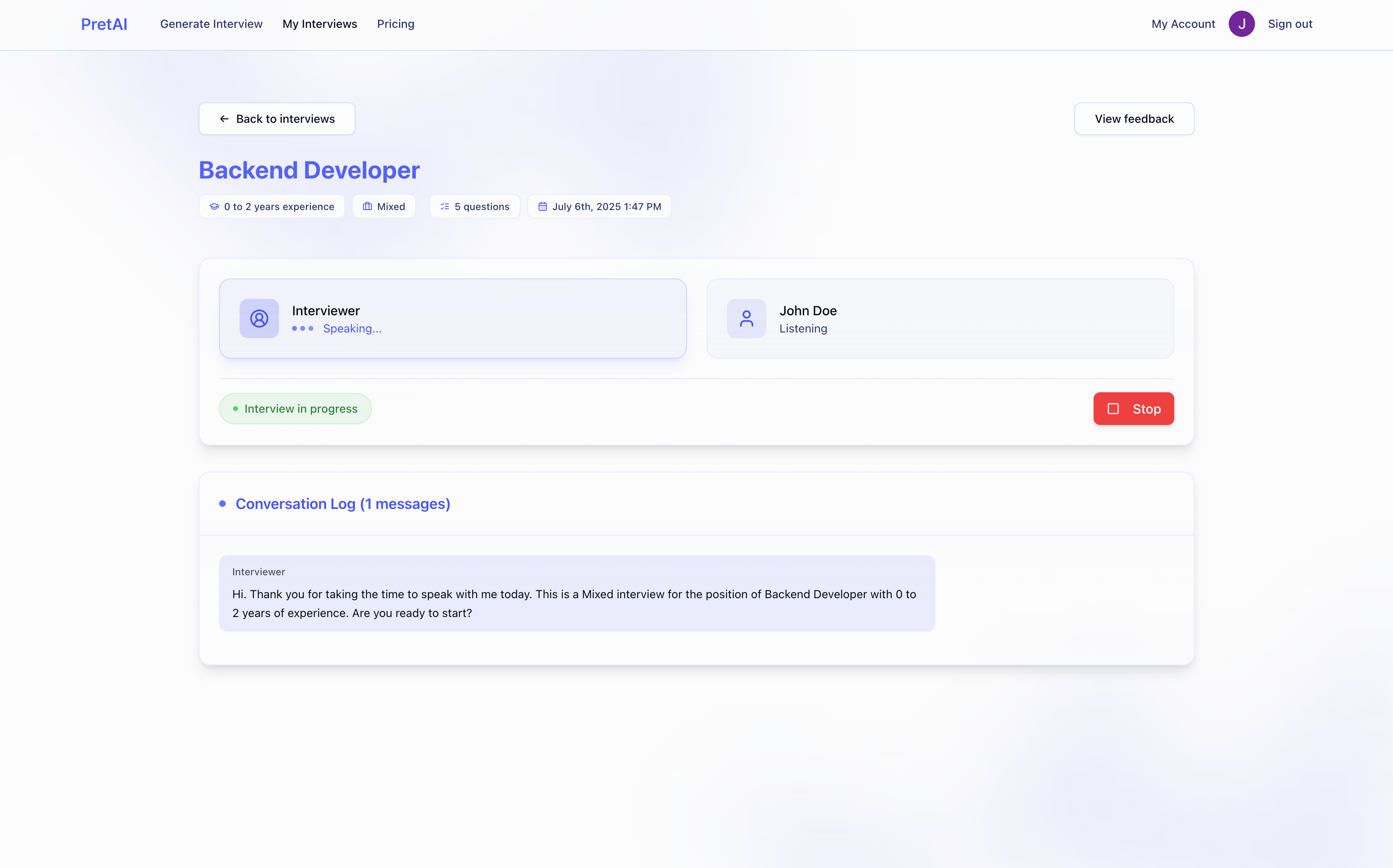Click the interviewer greeting message text
The width and height of the screenshot is (1393, 868).
coord(574,604)
